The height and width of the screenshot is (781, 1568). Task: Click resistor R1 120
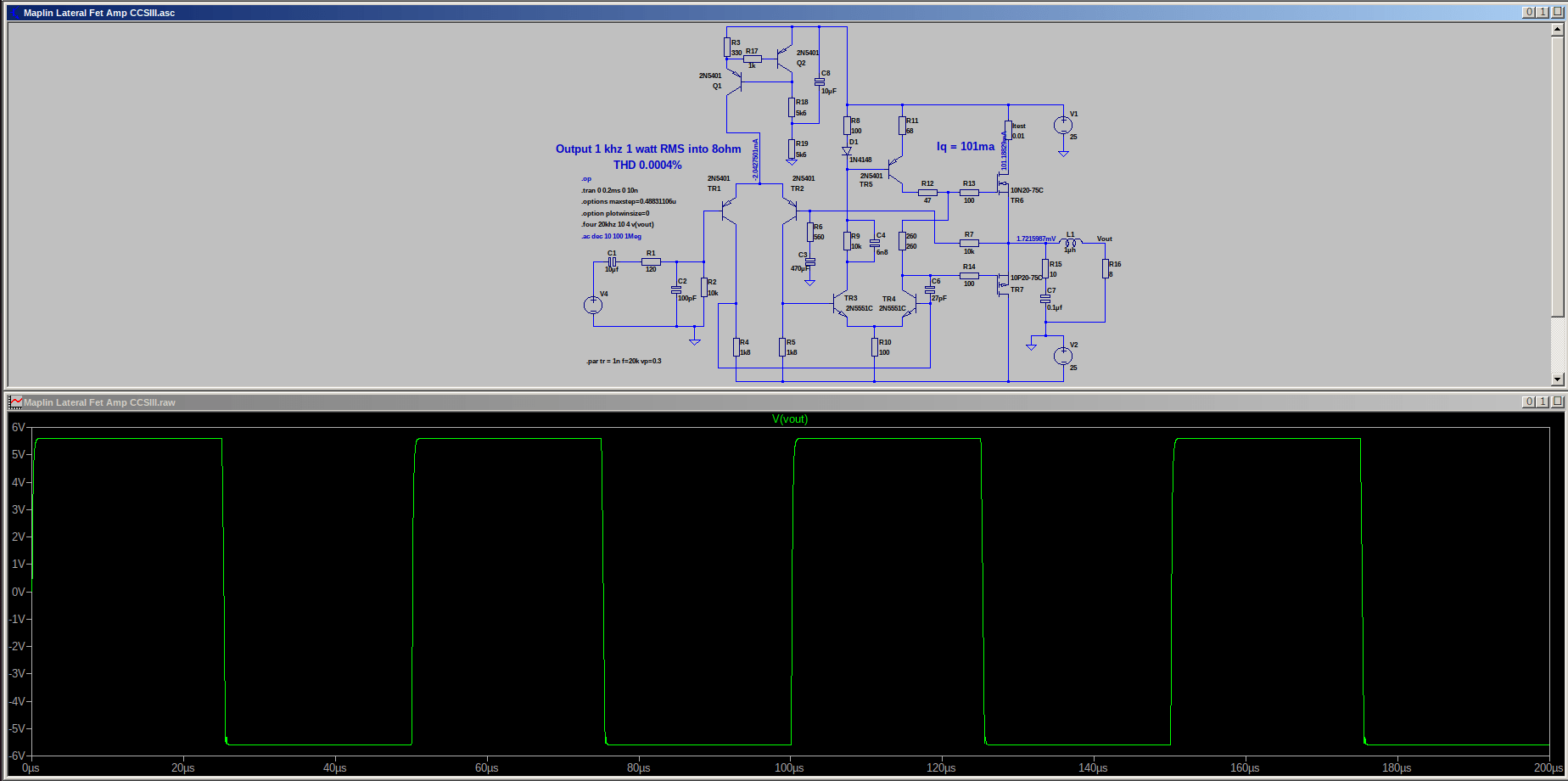pos(651,261)
